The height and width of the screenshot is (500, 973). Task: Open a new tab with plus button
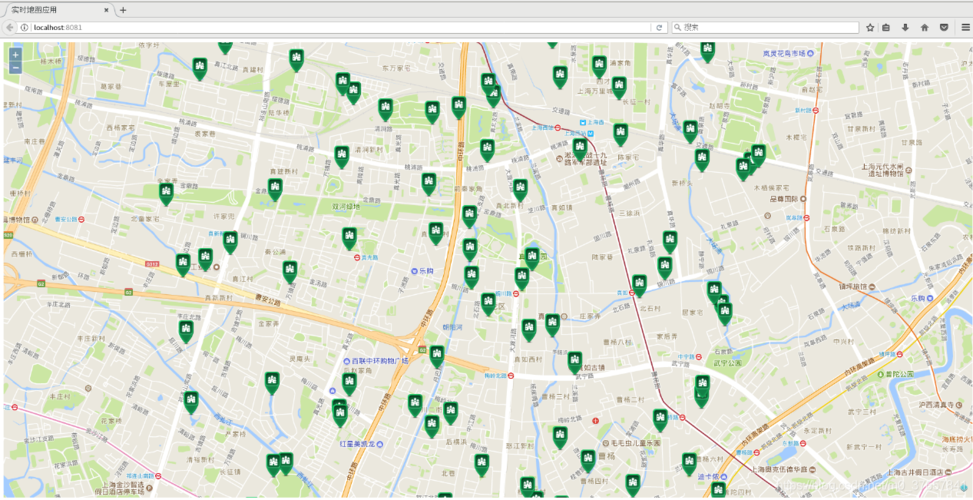[x=123, y=10]
